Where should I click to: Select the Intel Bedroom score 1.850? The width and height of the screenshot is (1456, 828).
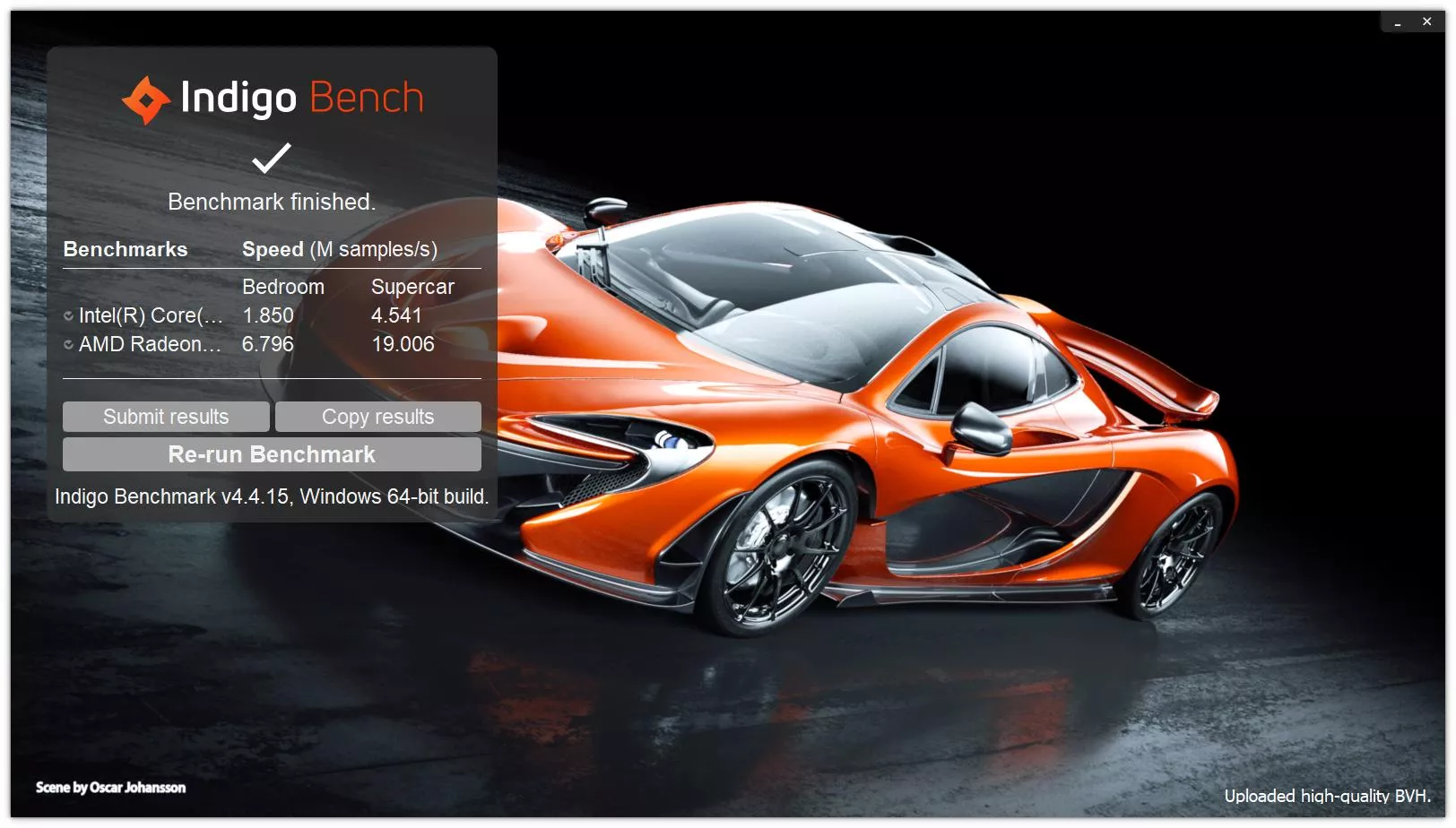point(268,315)
